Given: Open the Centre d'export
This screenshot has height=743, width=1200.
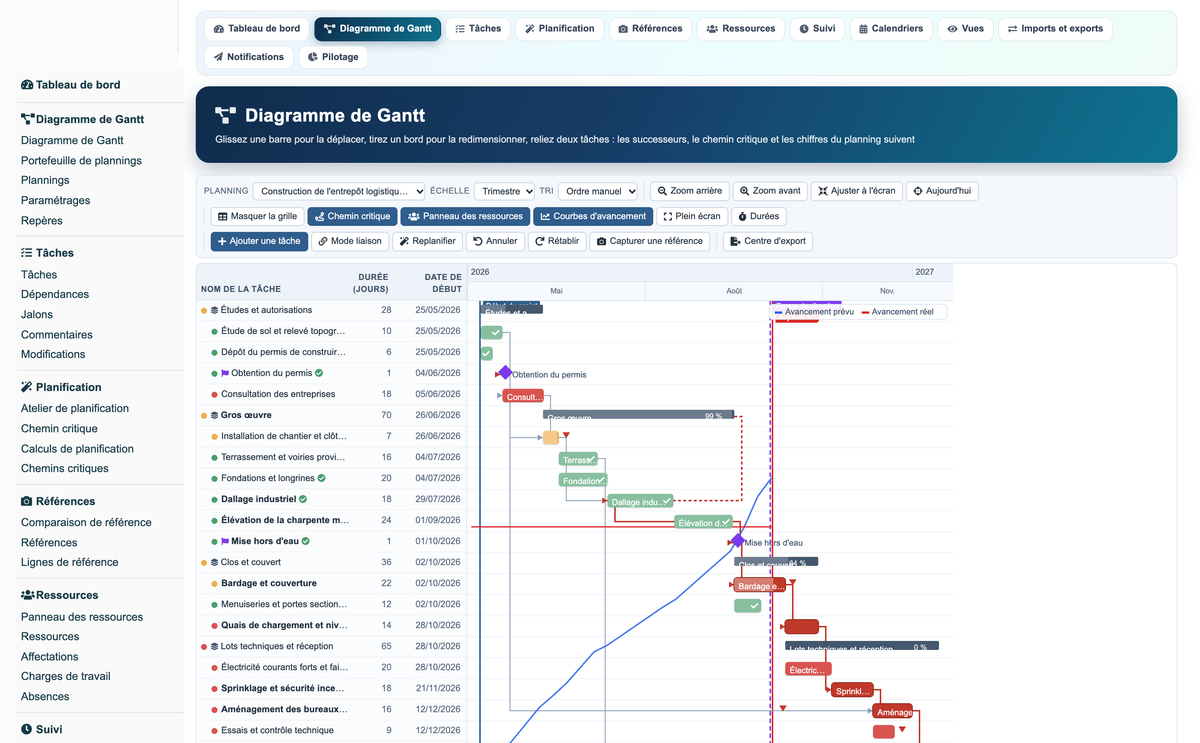Looking at the screenshot, I should tap(768, 241).
